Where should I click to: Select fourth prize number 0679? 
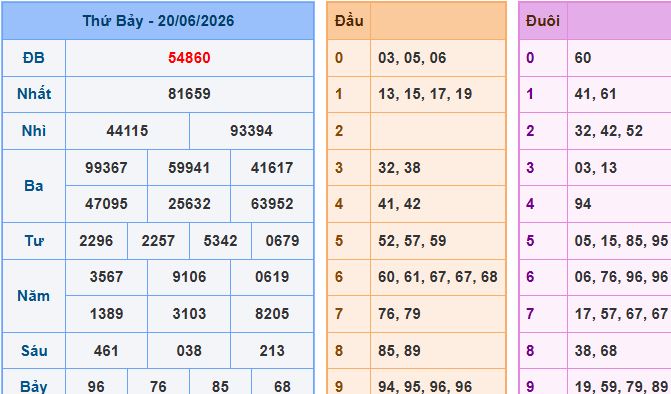coord(282,241)
